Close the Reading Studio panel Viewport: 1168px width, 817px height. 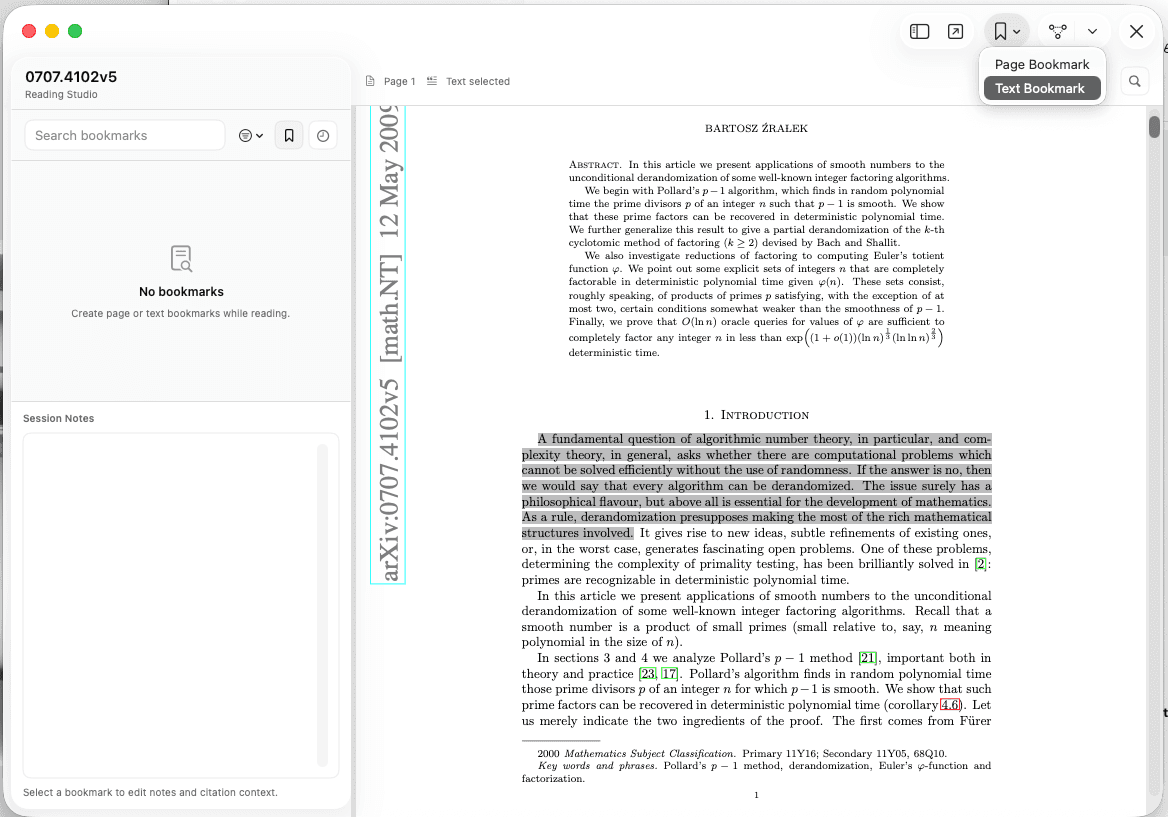click(x=1136, y=31)
